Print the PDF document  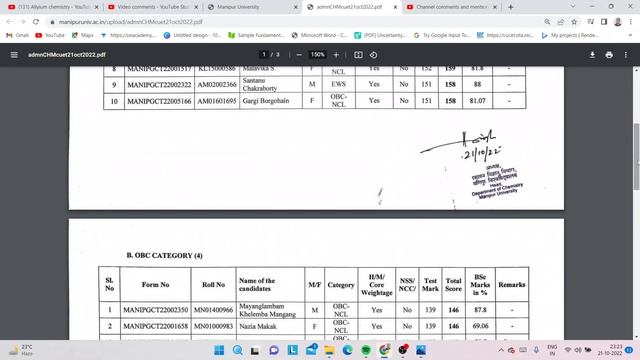click(609, 55)
